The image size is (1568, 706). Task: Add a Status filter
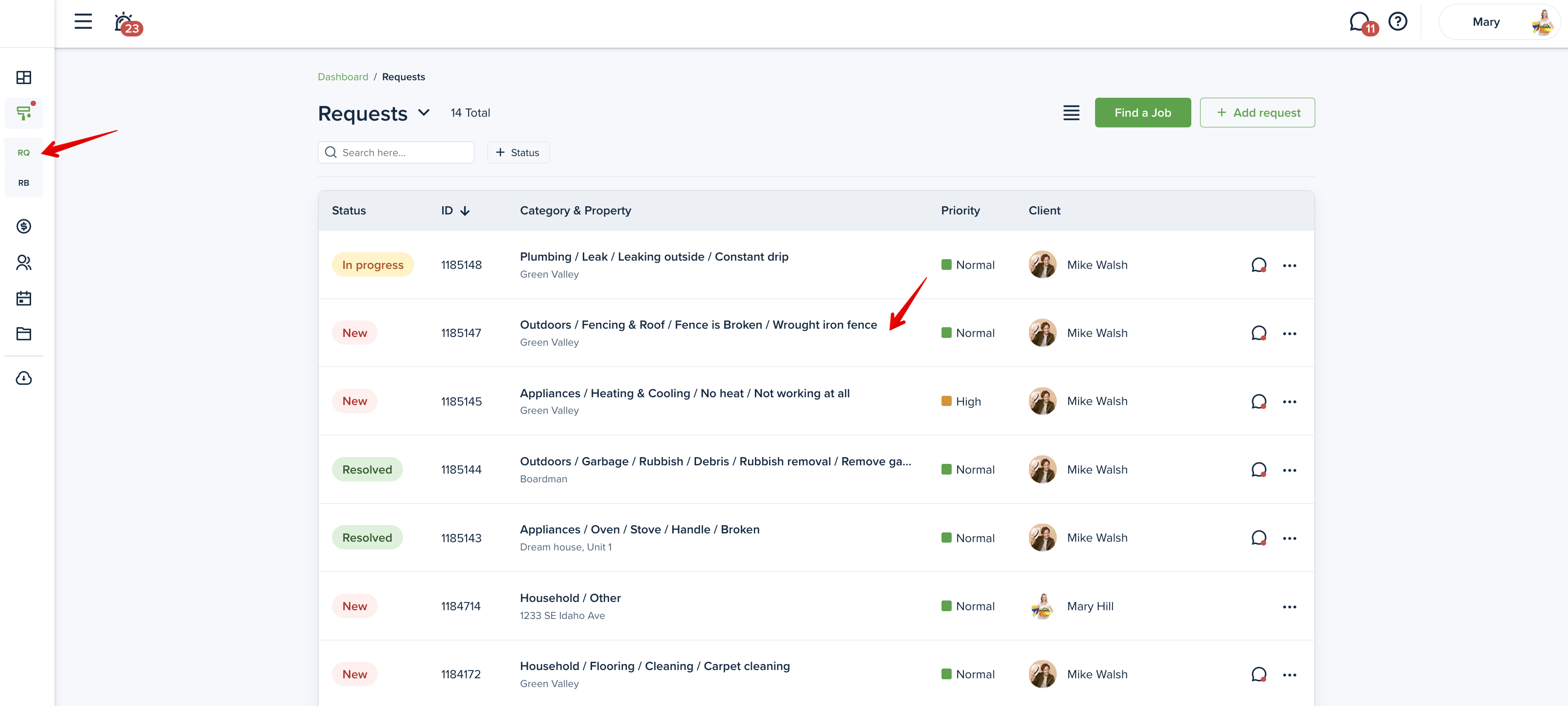tap(518, 152)
